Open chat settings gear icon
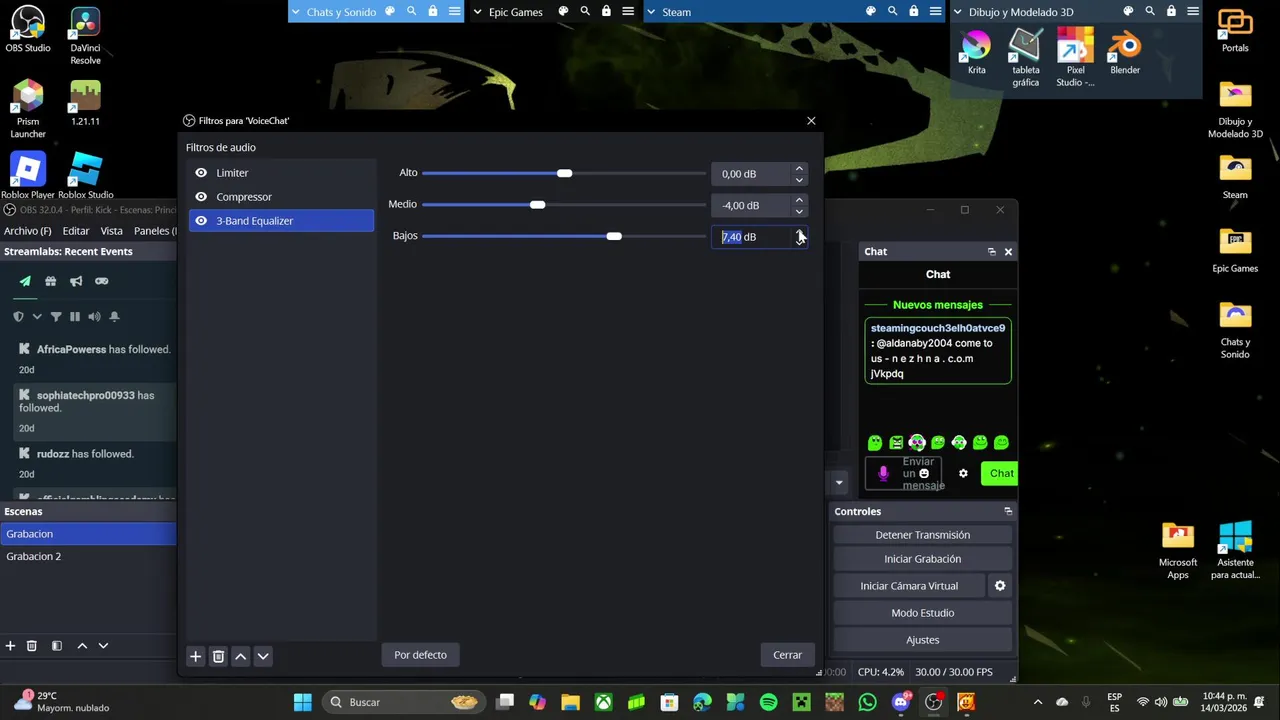Image resolution: width=1280 pixels, height=720 pixels. (963, 474)
